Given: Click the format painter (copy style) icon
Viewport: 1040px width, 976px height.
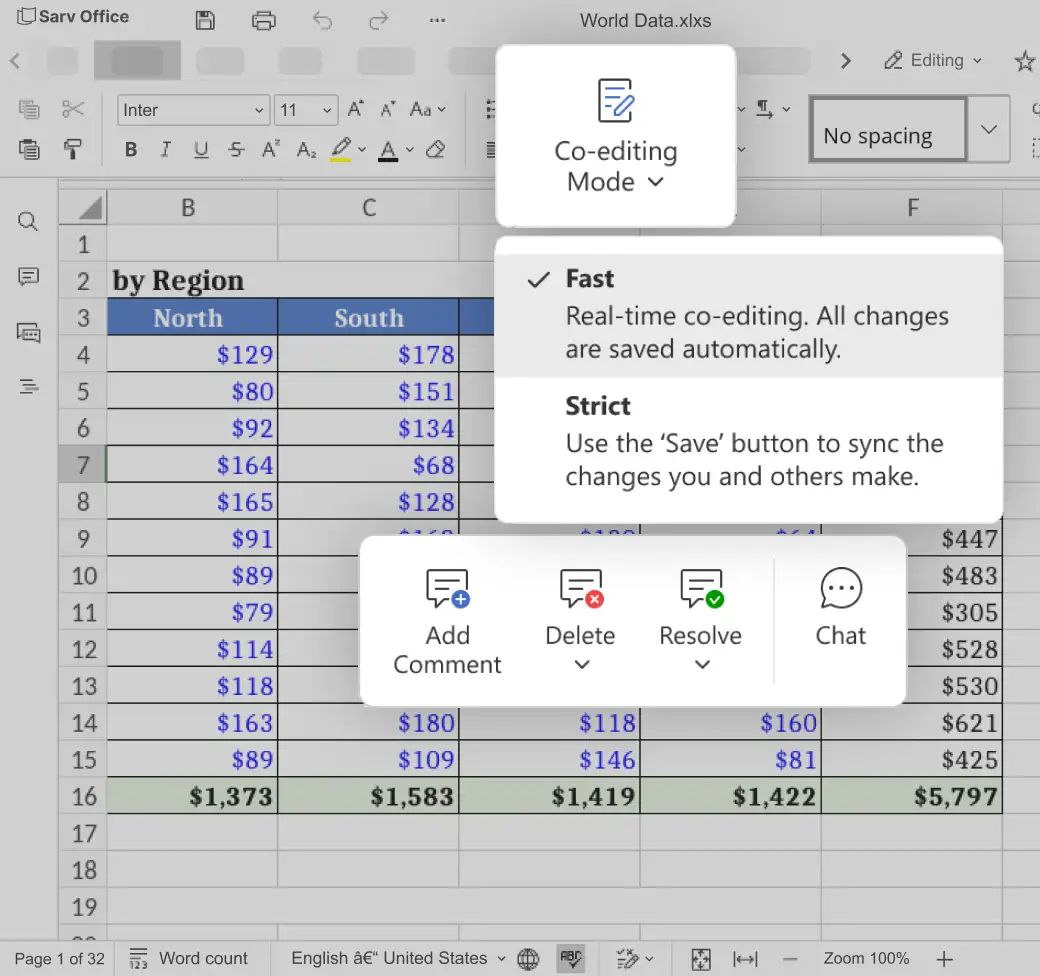Looking at the screenshot, I should coord(73,150).
